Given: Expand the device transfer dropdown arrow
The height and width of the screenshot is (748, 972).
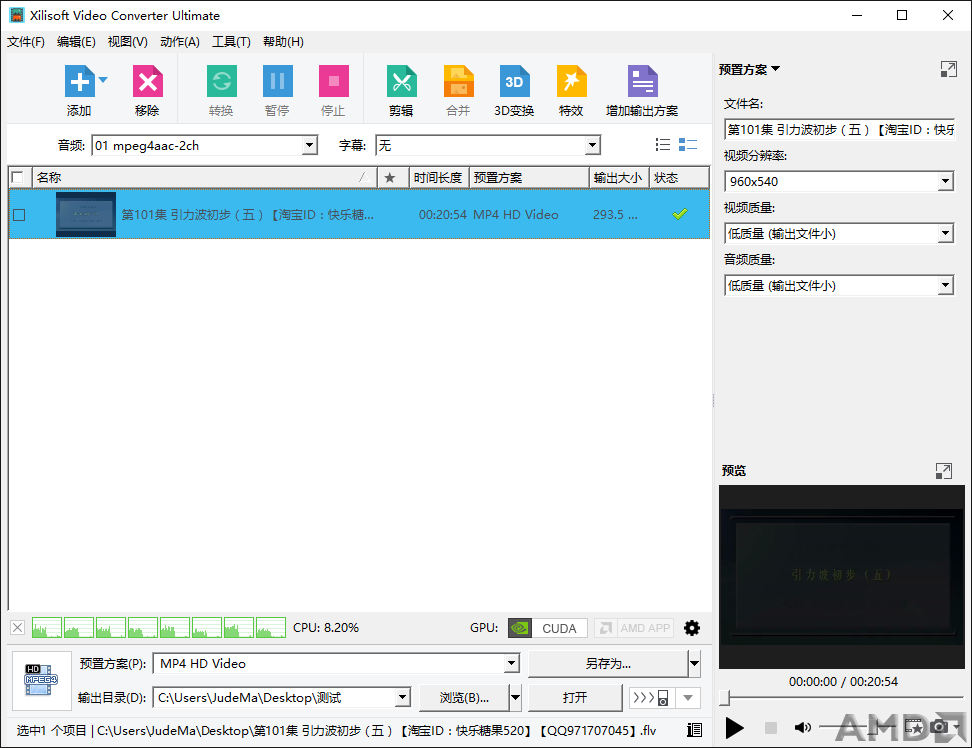Looking at the screenshot, I should pyautogui.click(x=688, y=698).
